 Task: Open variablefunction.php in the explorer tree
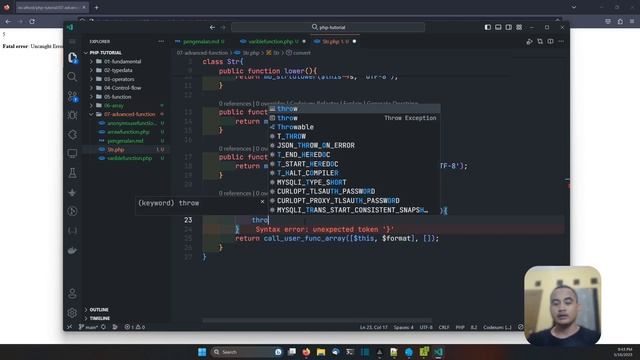126,158
